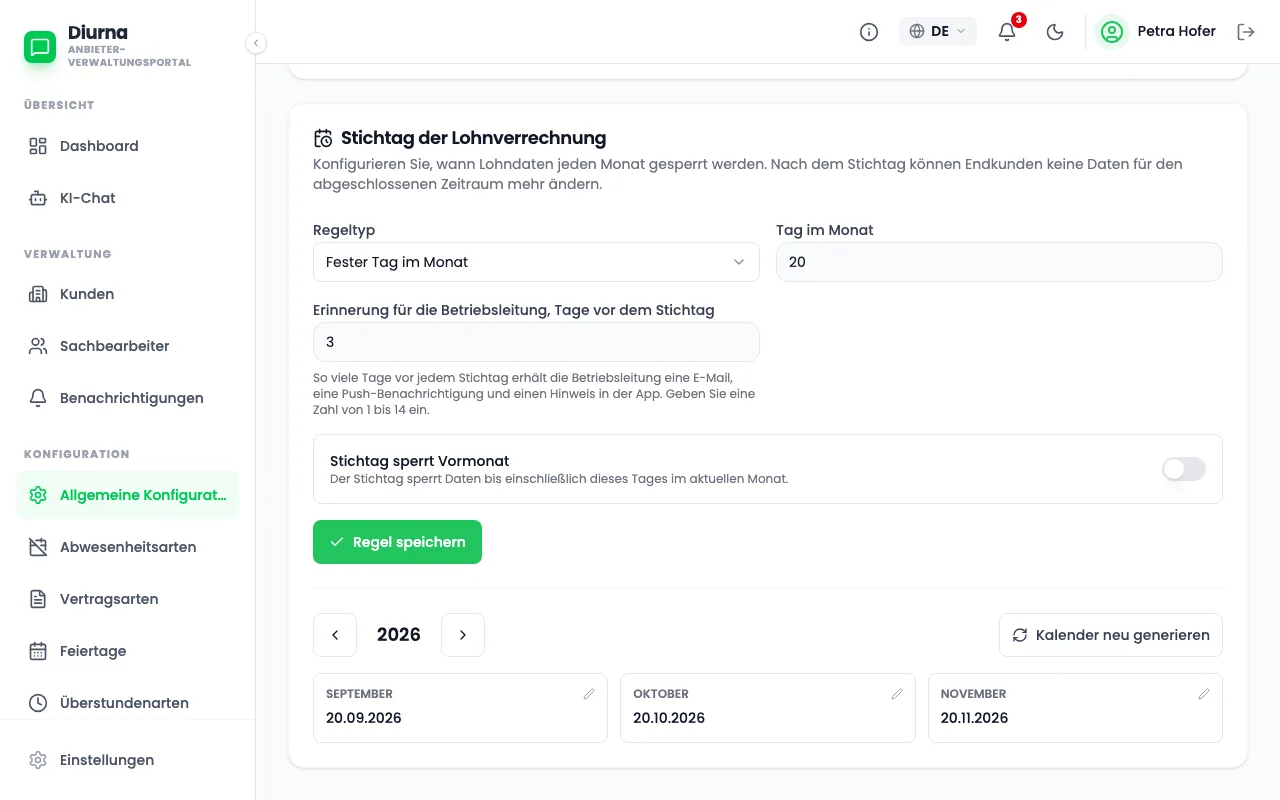The width and height of the screenshot is (1280, 800).
Task: Click the logout icon beside Petra Hofer
Action: pos(1246,32)
